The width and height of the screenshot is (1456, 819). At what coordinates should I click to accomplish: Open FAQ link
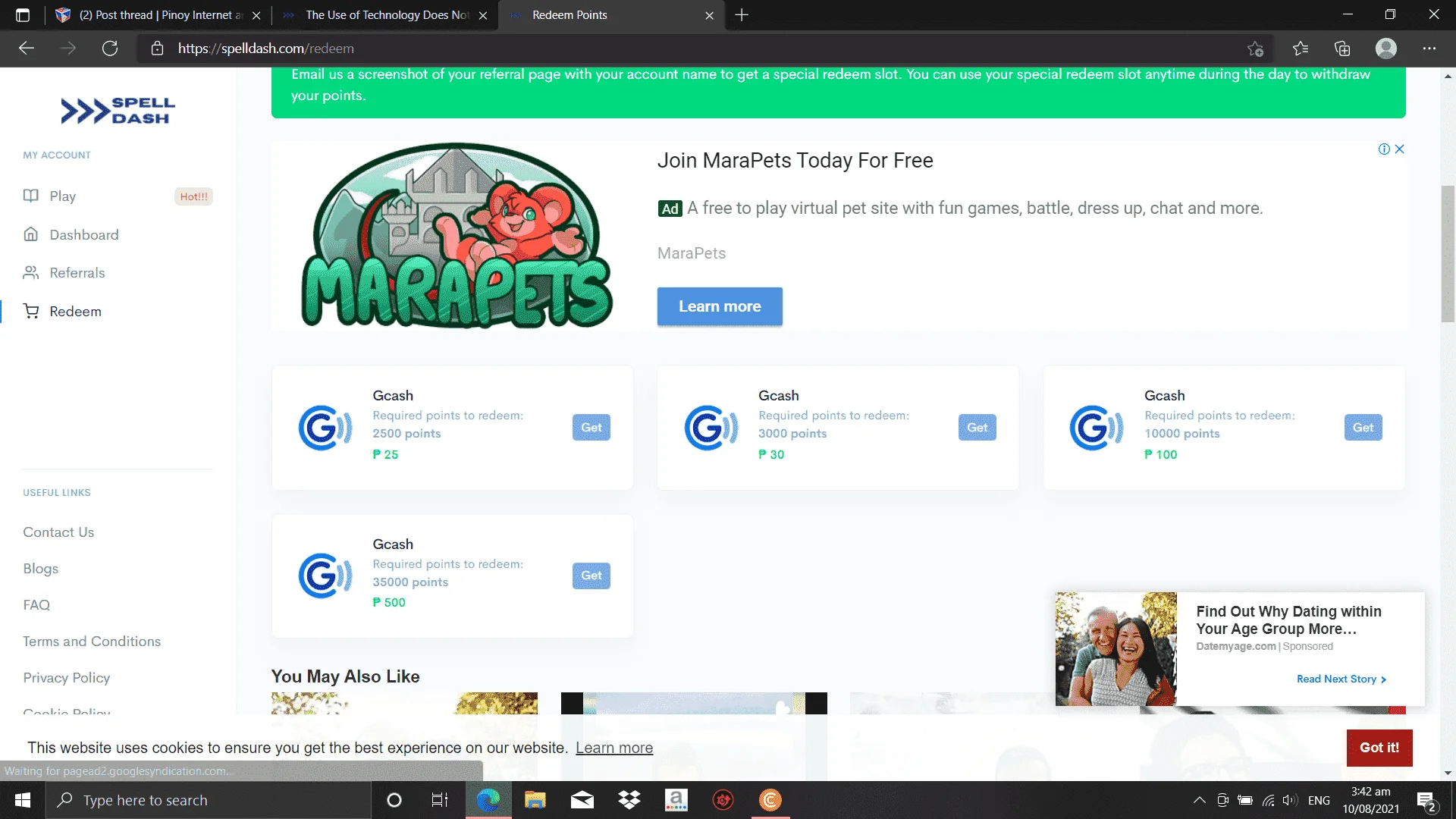pyautogui.click(x=36, y=605)
